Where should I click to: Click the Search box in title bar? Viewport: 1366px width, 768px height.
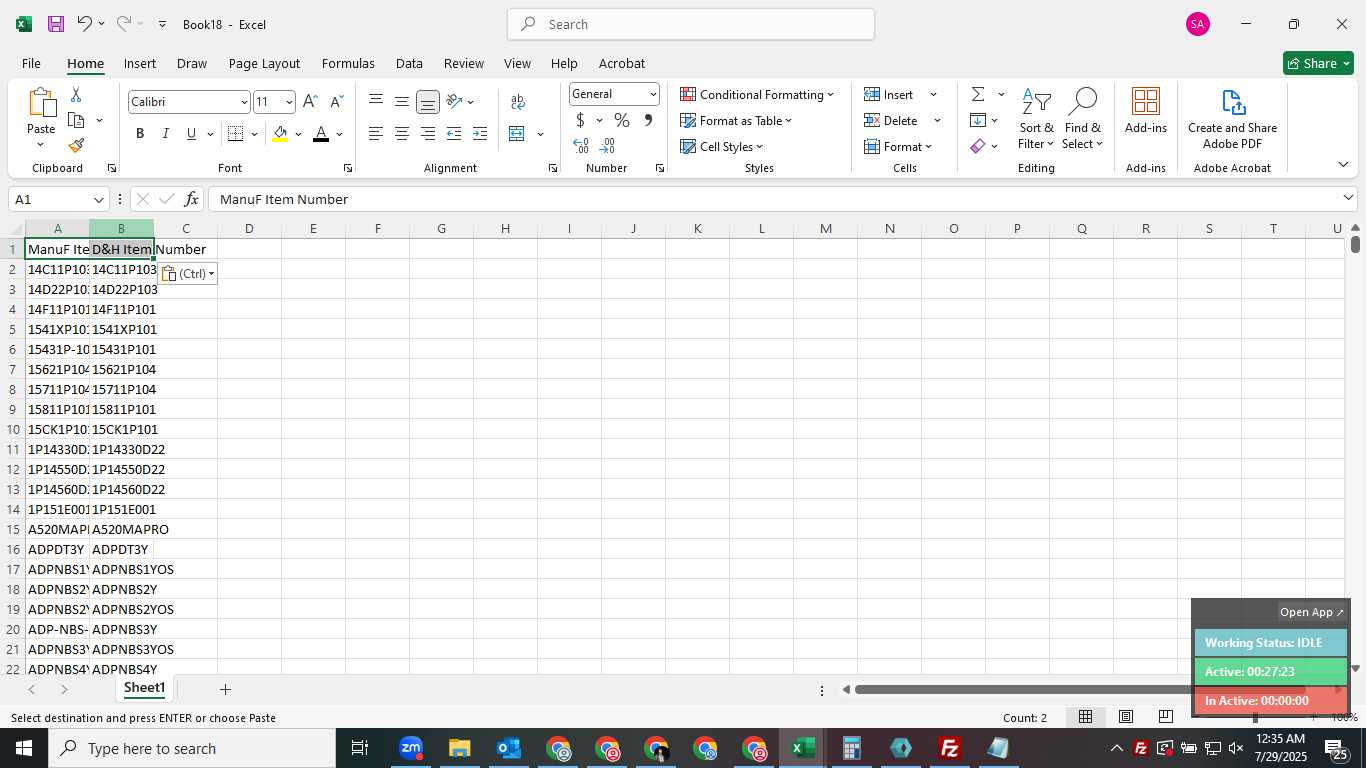[691, 24]
